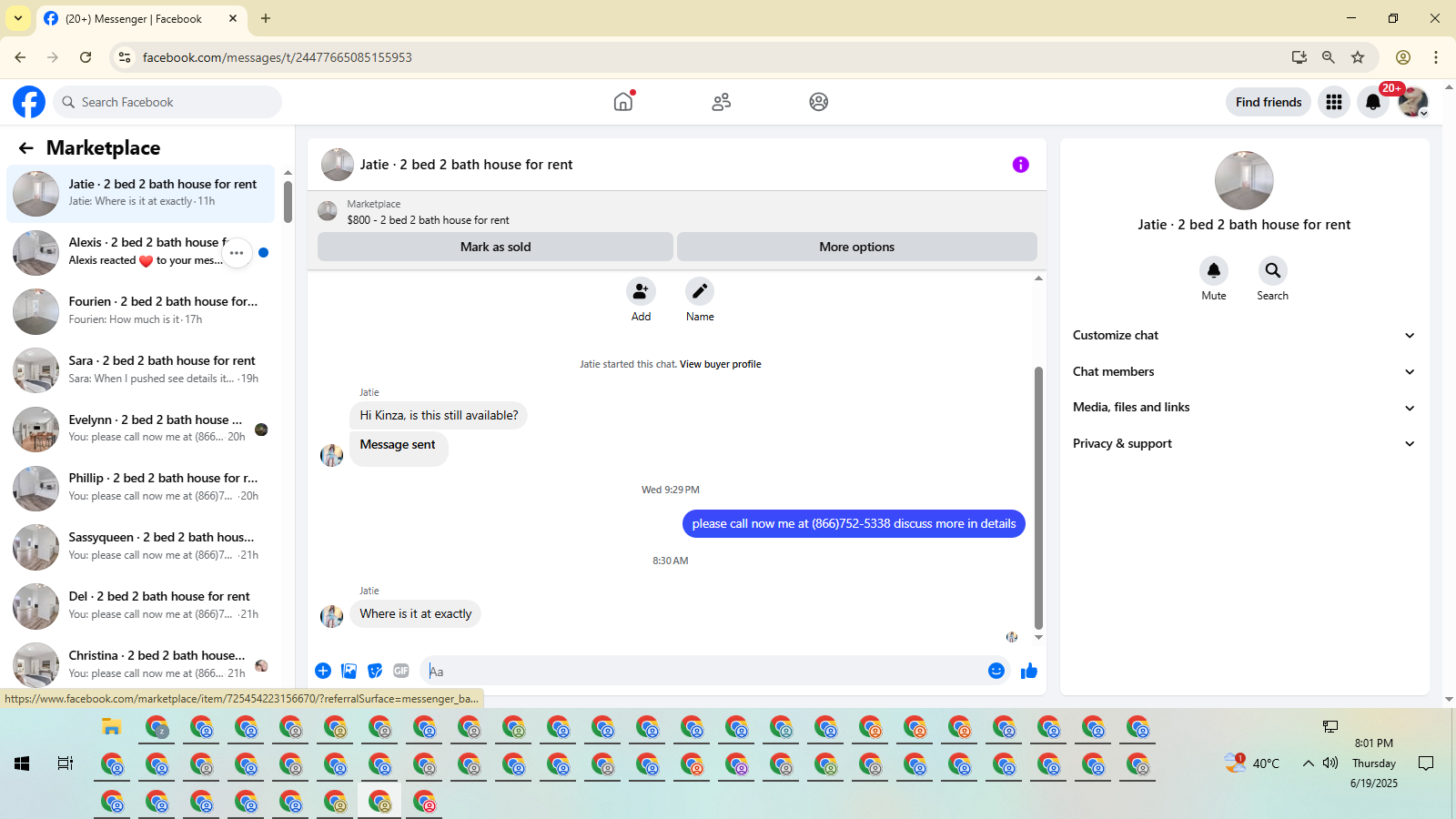Show hidden system tray icons
Screen dimensions: 1456x819
coord(1308,763)
